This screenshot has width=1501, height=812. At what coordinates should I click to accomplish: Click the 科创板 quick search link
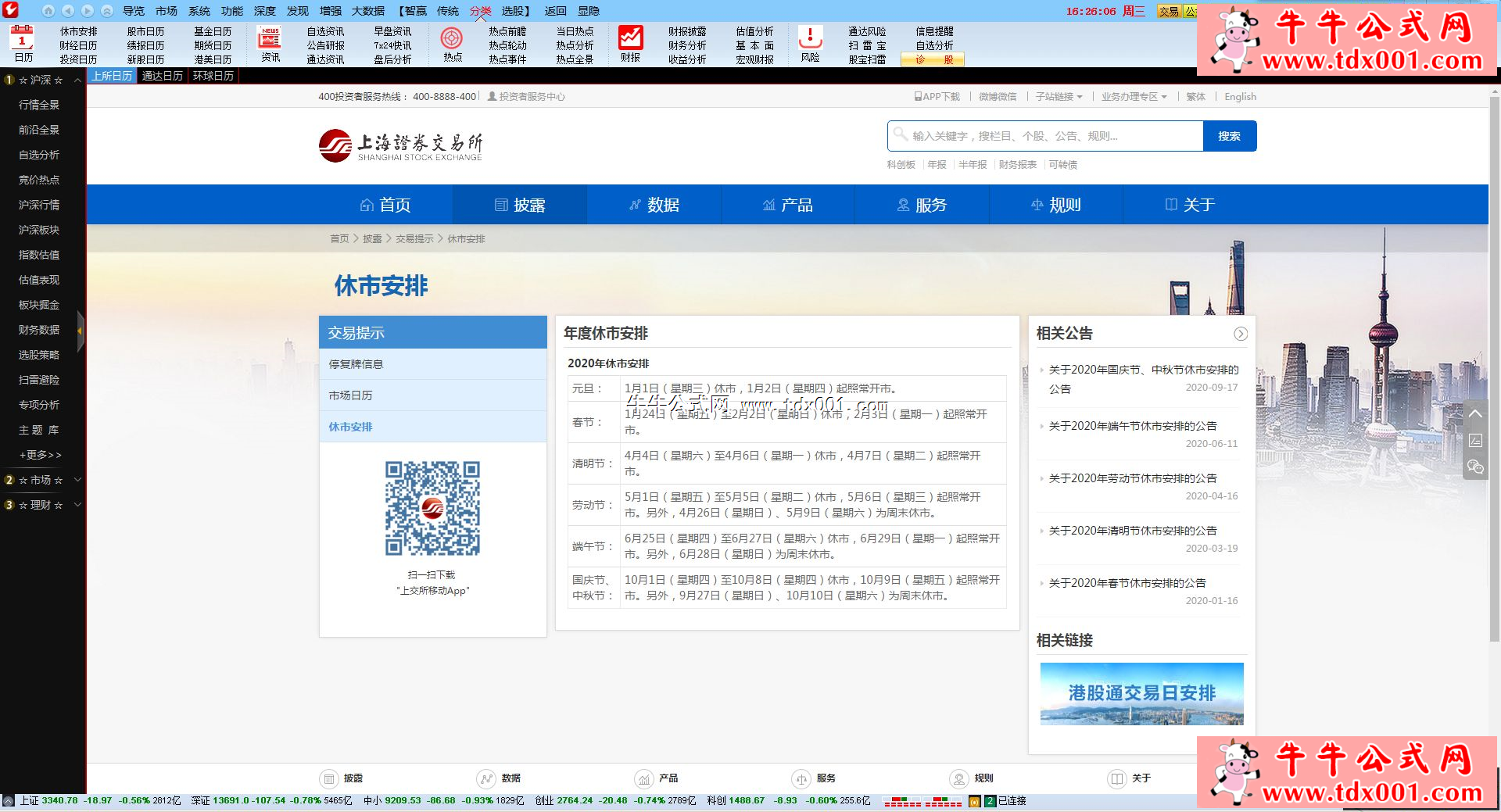(x=901, y=165)
